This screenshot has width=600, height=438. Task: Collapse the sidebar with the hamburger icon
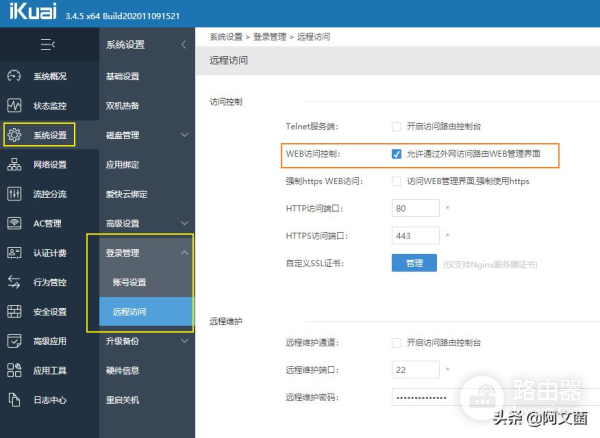coord(48,45)
